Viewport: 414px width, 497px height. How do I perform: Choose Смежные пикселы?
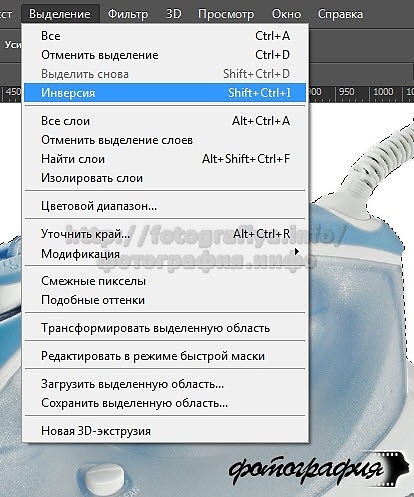pos(165,281)
